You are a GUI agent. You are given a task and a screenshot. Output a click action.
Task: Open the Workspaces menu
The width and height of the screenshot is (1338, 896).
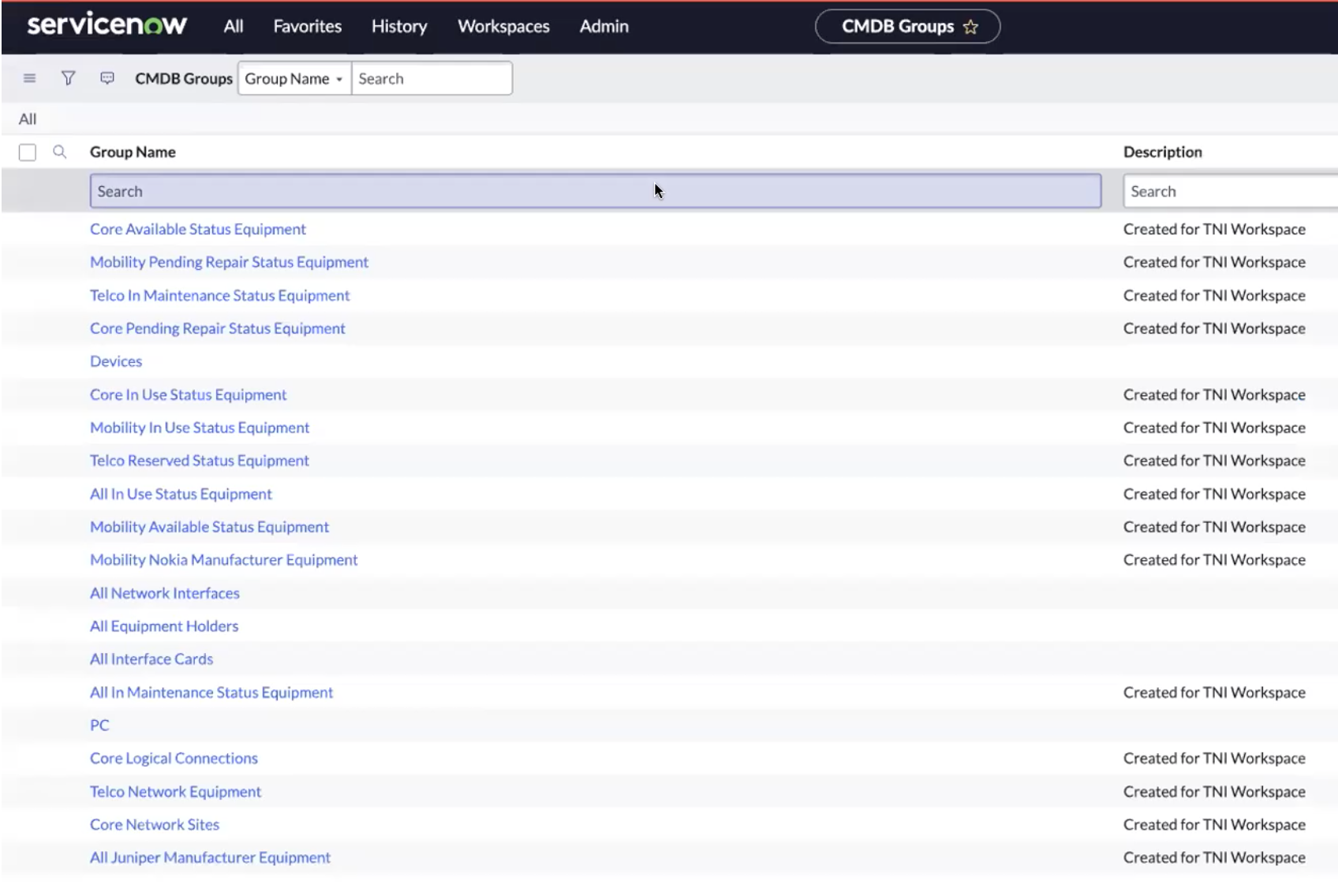pos(503,26)
